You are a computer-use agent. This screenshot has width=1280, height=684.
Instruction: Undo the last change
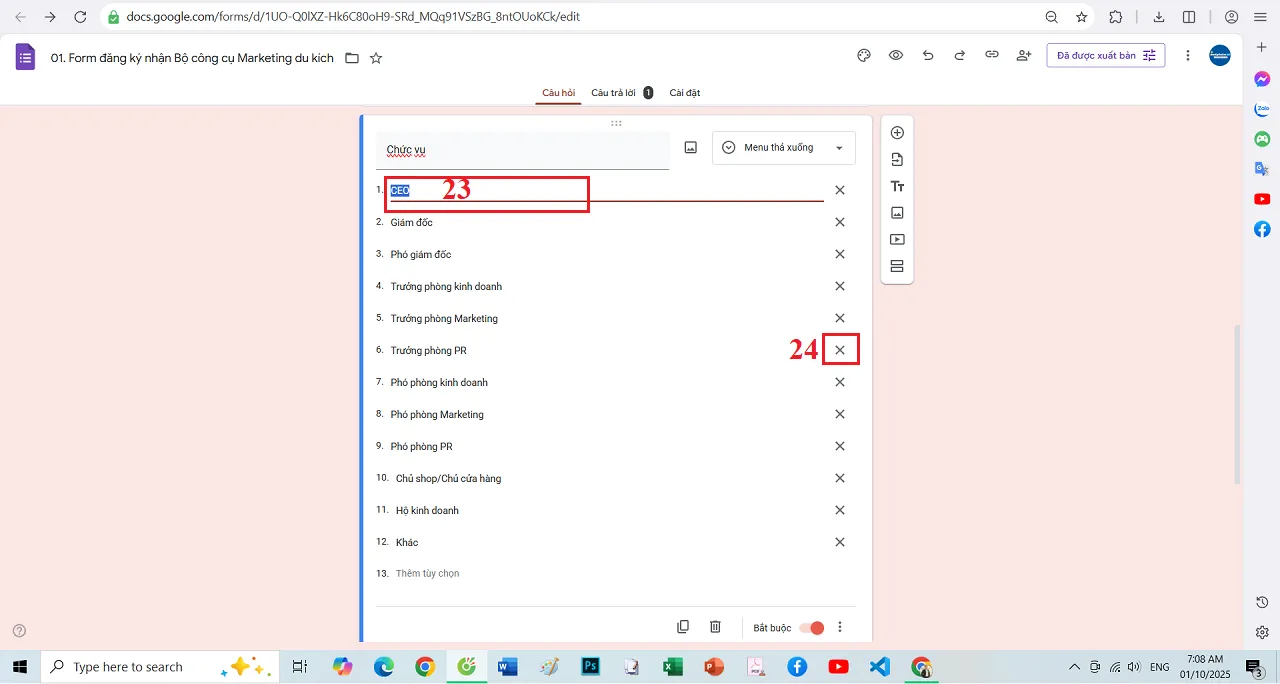927,55
